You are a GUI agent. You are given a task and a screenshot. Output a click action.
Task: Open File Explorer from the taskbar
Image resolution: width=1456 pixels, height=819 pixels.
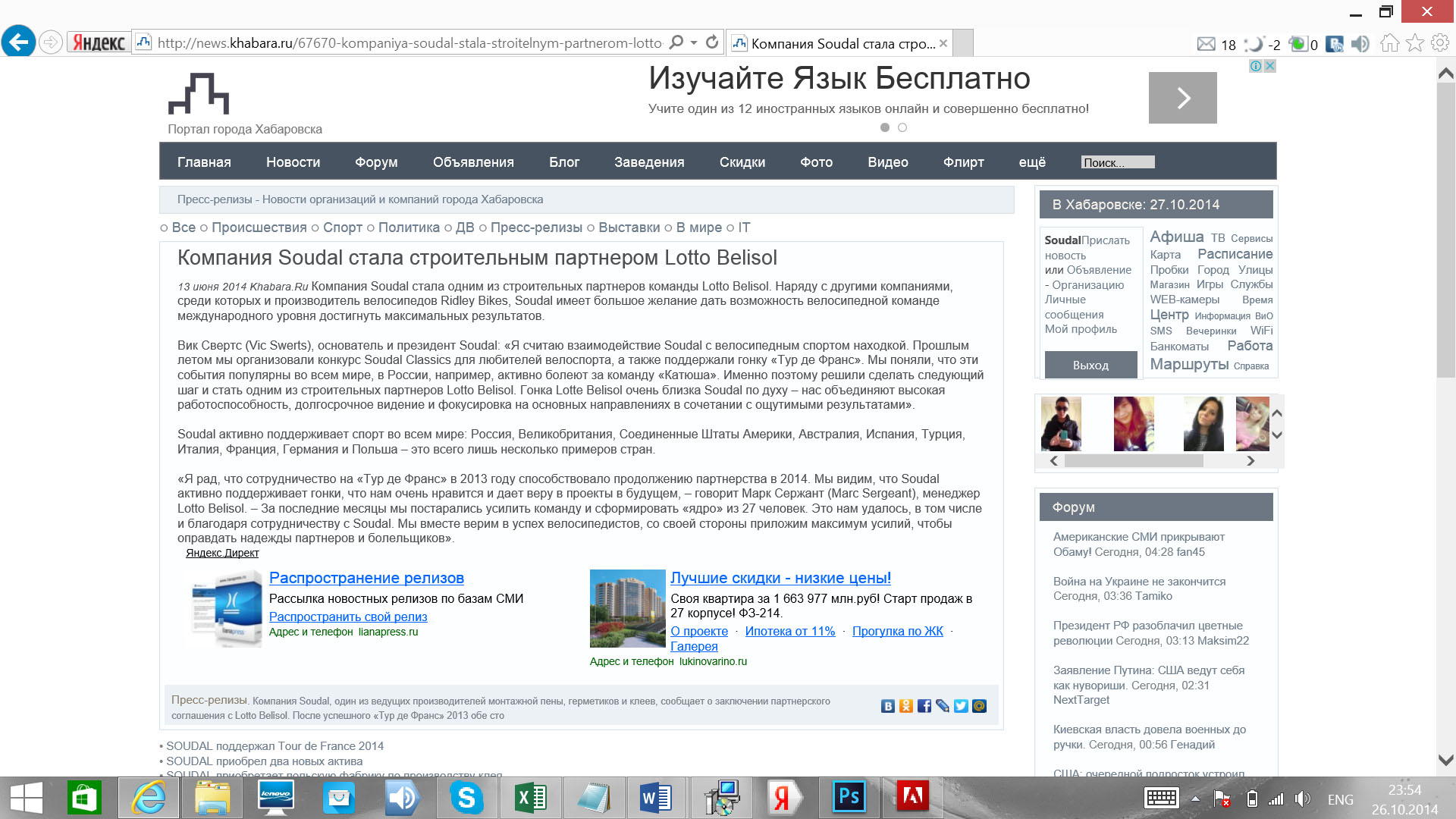(x=212, y=798)
